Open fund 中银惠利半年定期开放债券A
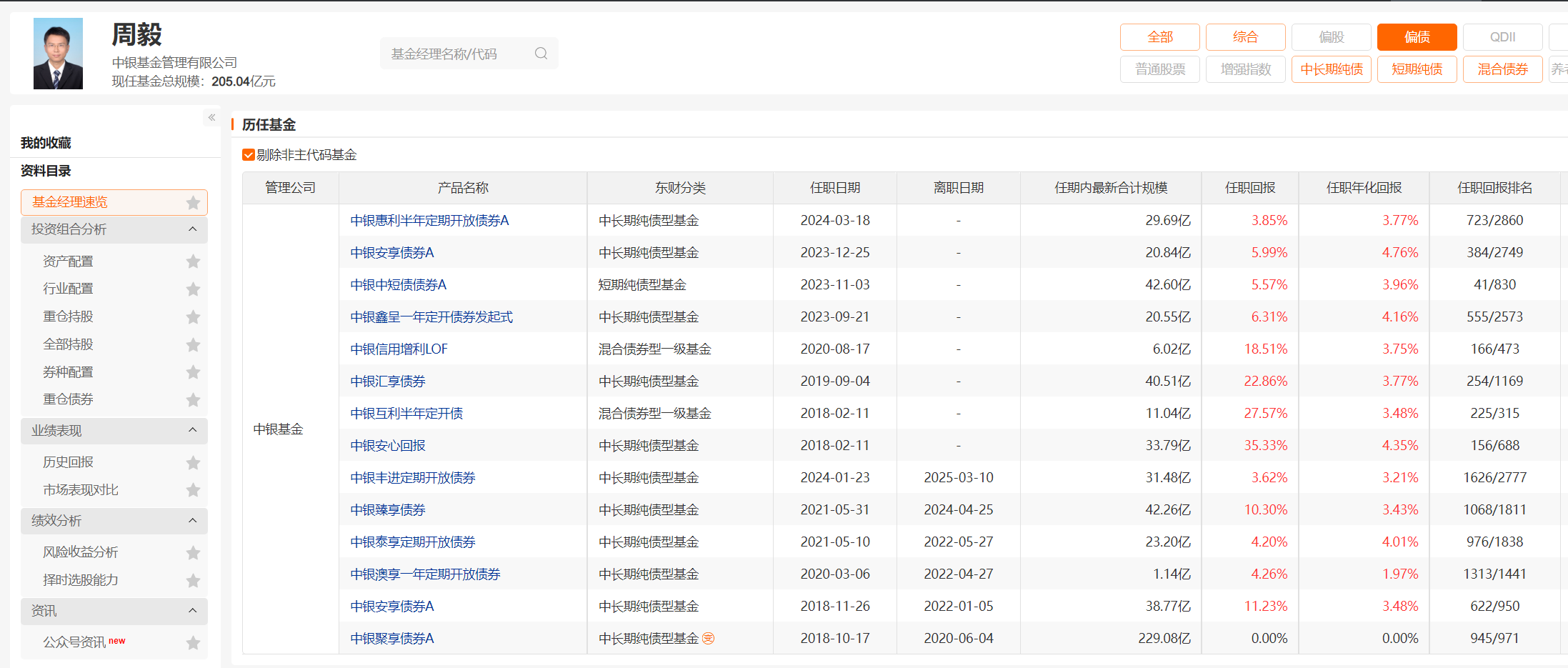 coord(429,220)
